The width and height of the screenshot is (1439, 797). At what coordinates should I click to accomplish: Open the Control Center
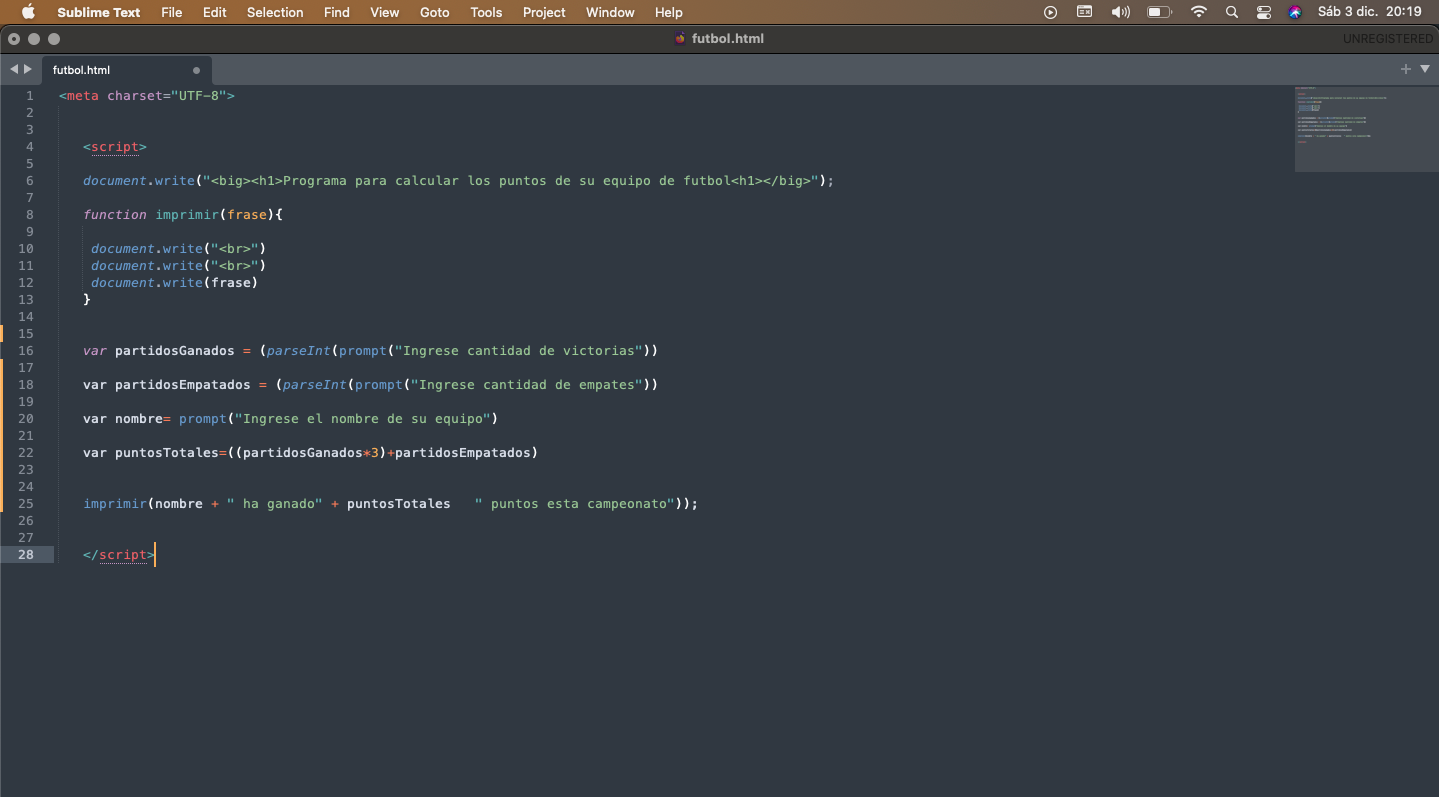coord(1264,12)
